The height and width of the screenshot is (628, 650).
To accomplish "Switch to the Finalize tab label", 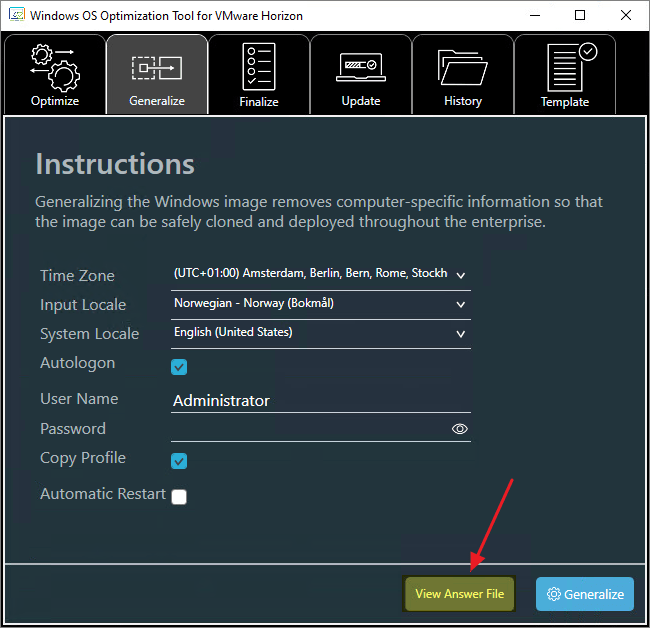I will point(259,101).
